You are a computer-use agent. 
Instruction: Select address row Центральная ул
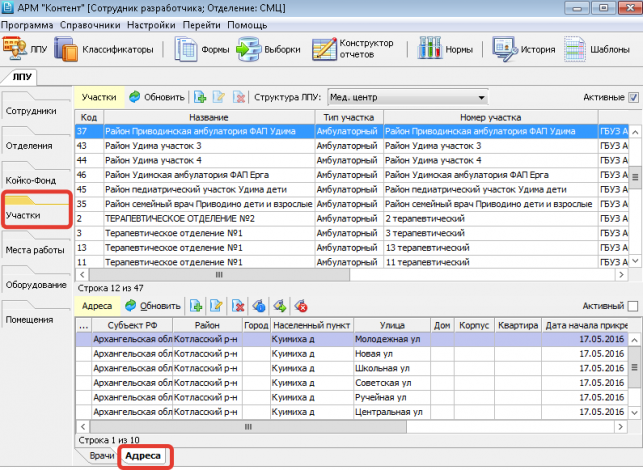pyautogui.click(x=351, y=412)
